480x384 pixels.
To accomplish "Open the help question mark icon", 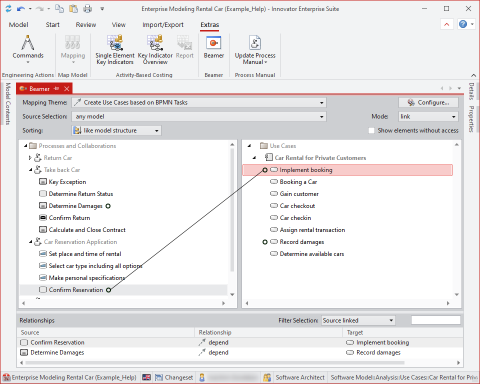I will 463,24.
